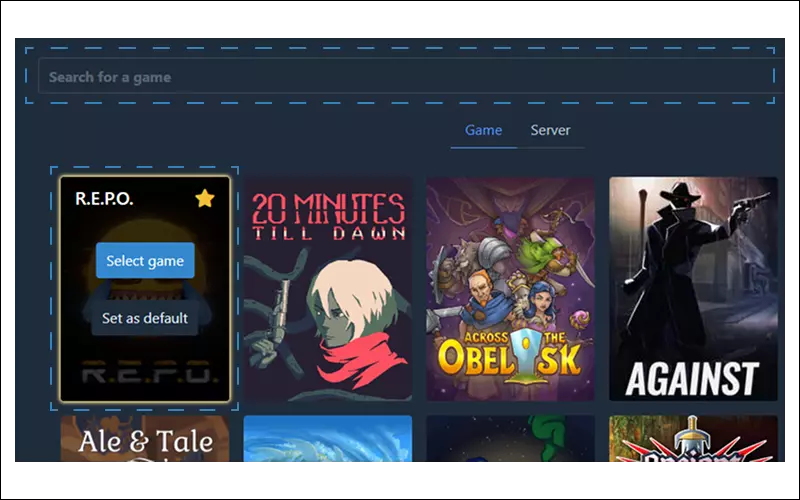This screenshot has width=800, height=500.
Task: Toggle the yellow favorite star on R.E.P.O.
Action: pyautogui.click(x=205, y=198)
